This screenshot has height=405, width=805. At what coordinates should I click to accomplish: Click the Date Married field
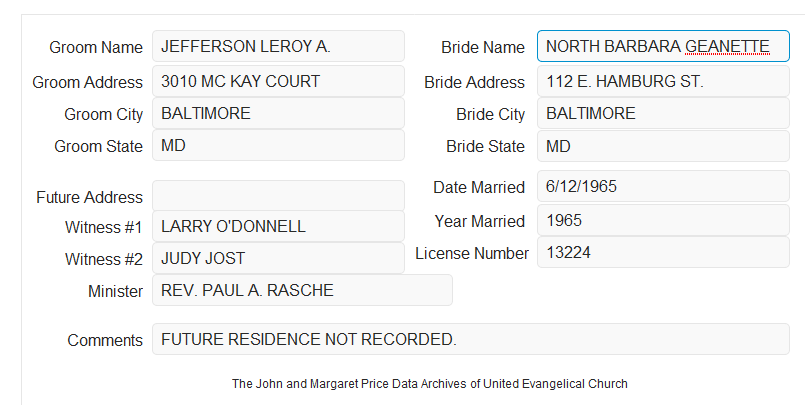tap(663, 186)
